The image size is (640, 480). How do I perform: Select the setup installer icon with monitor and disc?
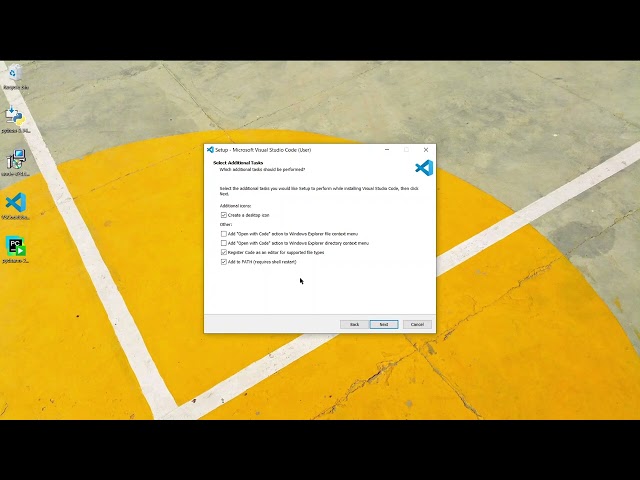pyautogui.click(x=16, y=162)
